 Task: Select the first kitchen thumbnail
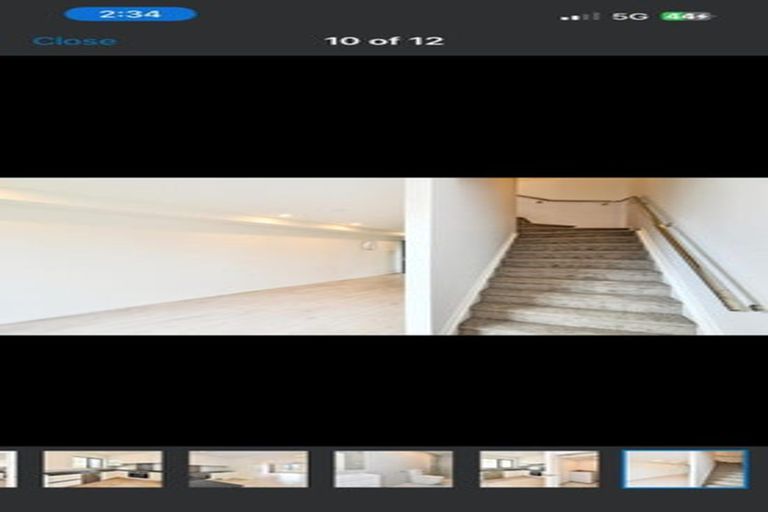coord(103,469)
